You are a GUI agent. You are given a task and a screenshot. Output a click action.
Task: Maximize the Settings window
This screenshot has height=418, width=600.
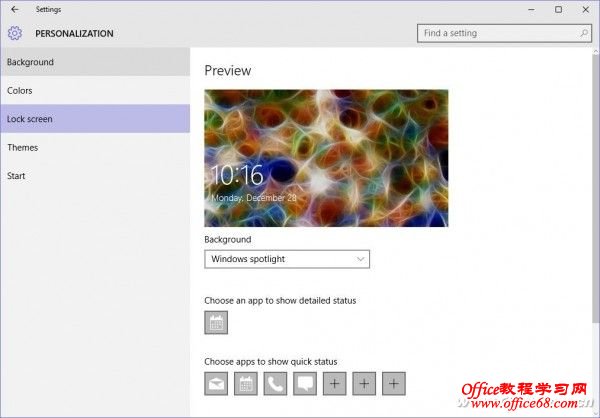click(559, 10)
